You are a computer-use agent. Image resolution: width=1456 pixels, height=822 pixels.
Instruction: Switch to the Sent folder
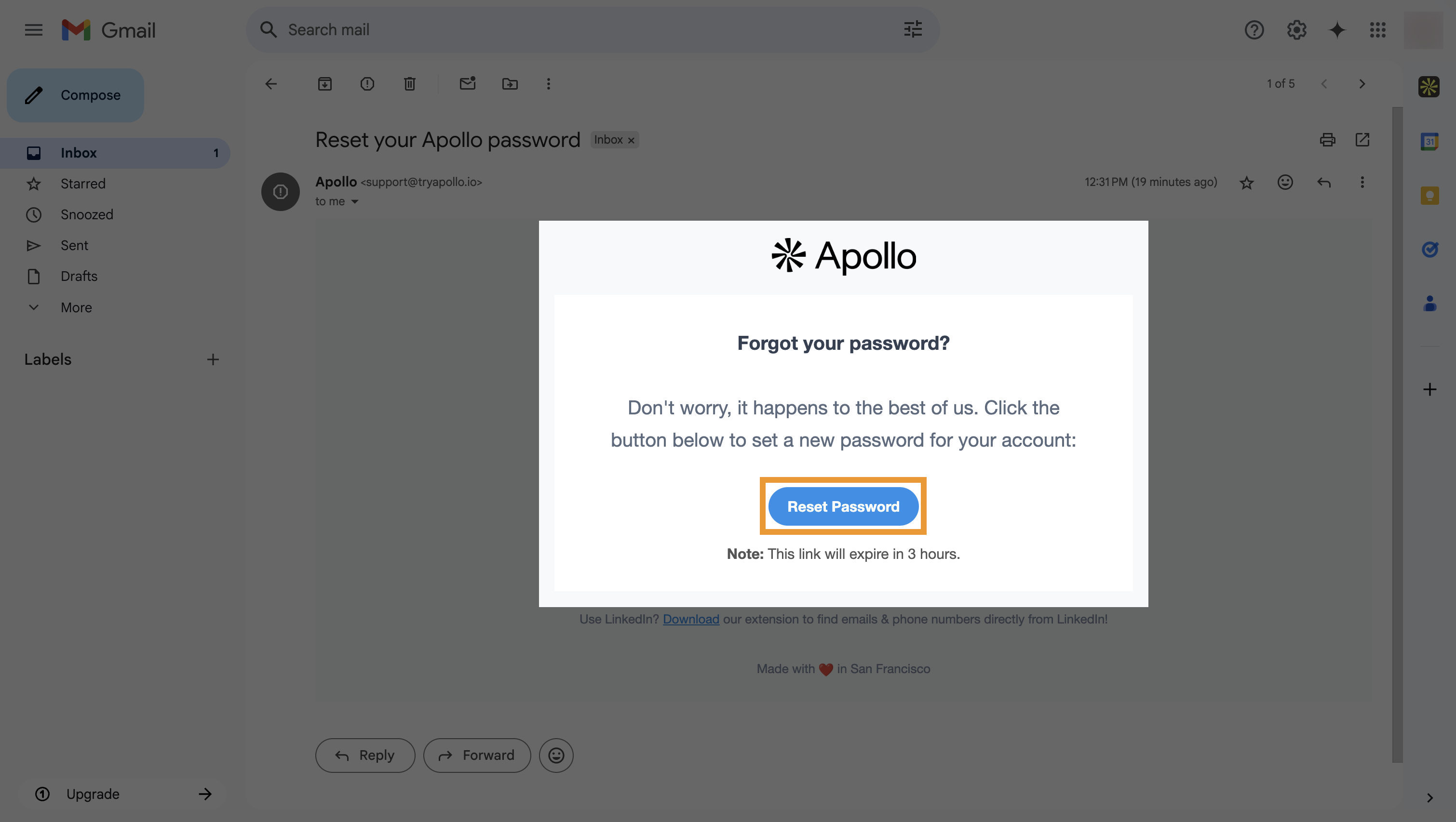click(x=74, y=245)
